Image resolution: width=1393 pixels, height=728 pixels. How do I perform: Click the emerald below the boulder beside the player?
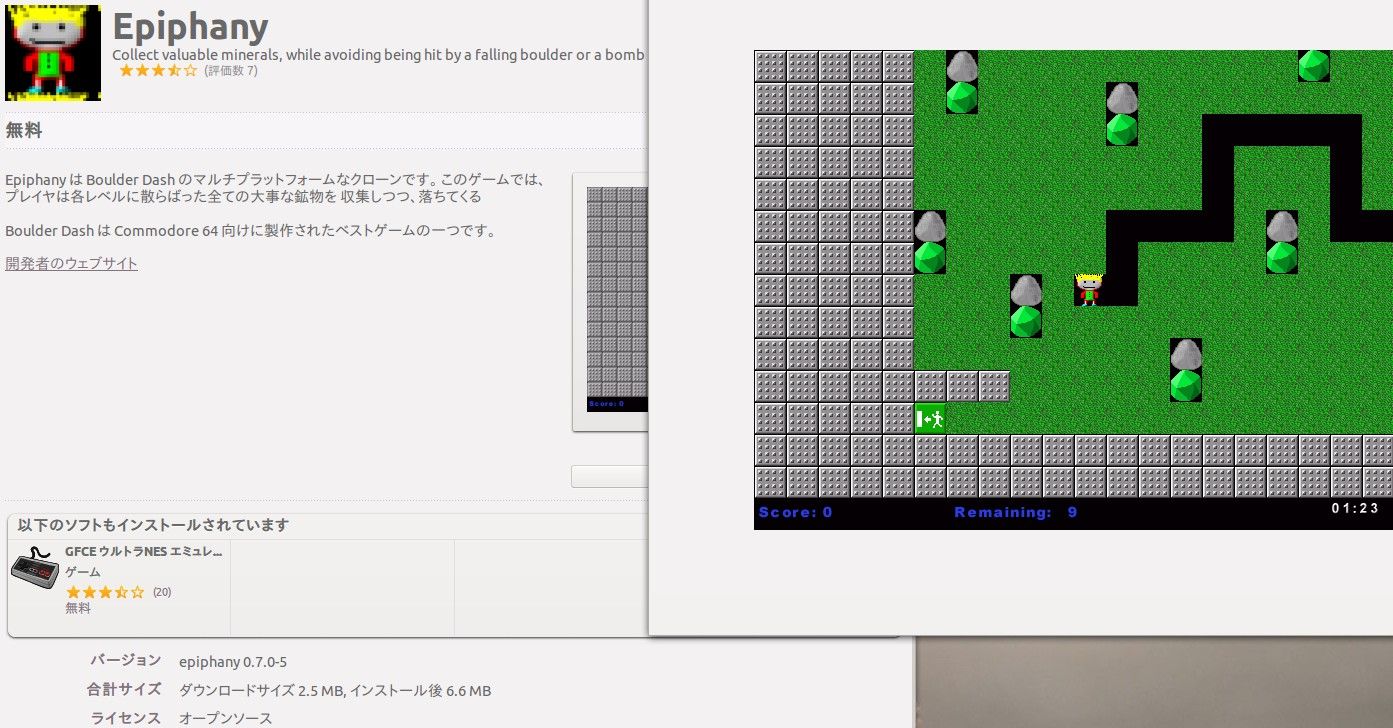(1026, 322)
